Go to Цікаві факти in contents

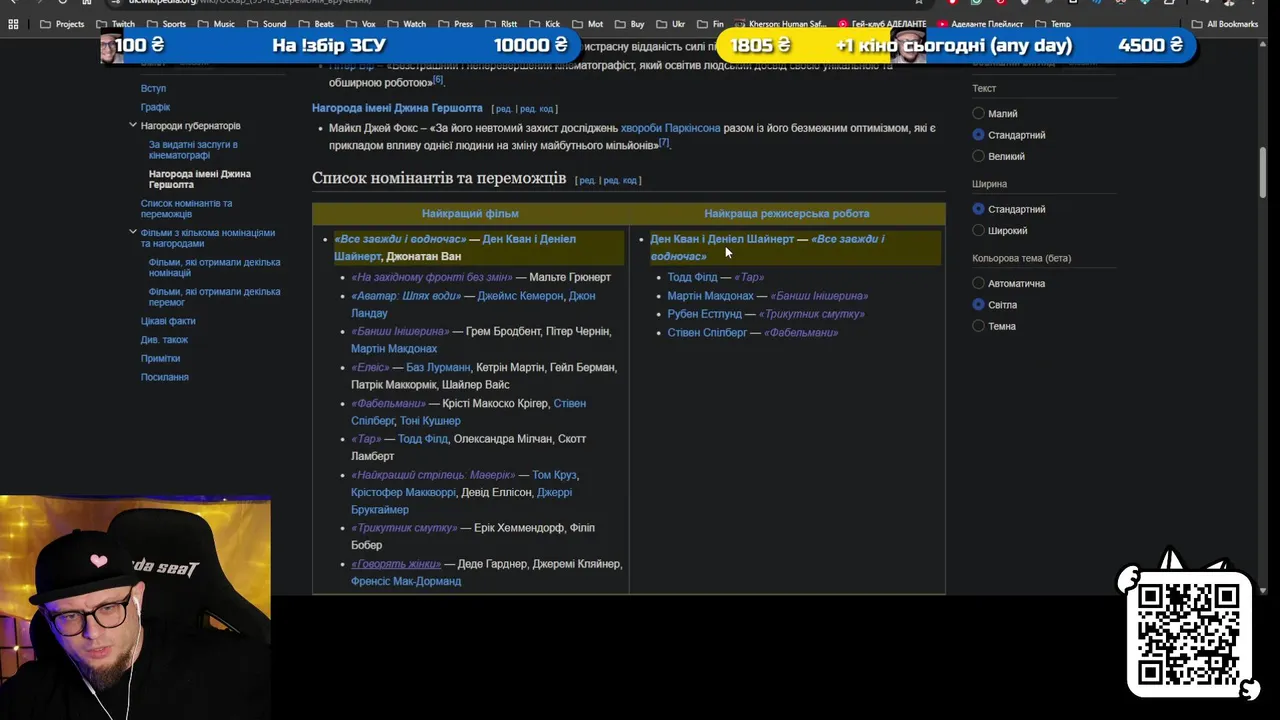pos(168,321)
